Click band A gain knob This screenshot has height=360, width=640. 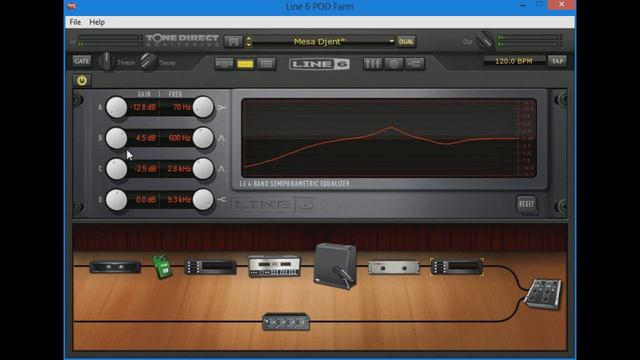point(116,107)
